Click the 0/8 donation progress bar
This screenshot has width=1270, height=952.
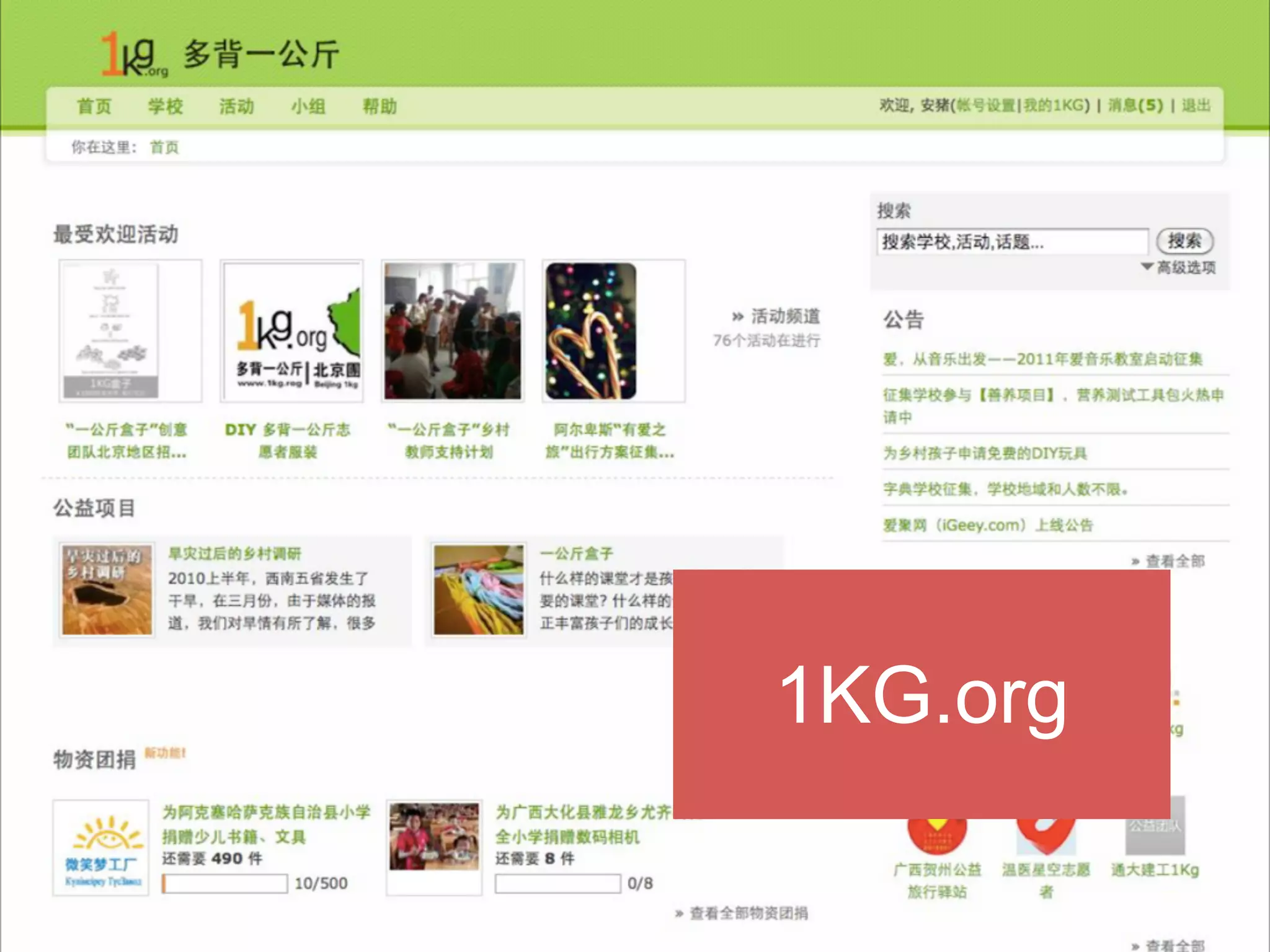[x=557, y=883]
